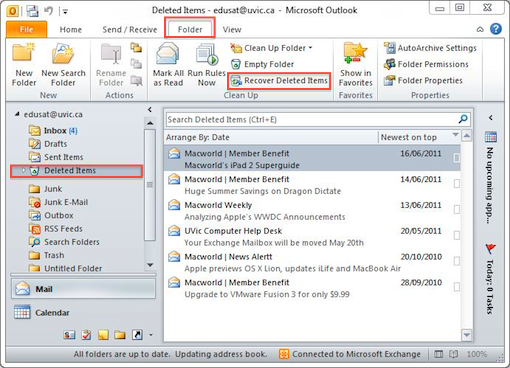Image resolution: width=510 pixels, height=368 pixels.
Task: Open Mail navigation button
Action: (x=83, y=289)
